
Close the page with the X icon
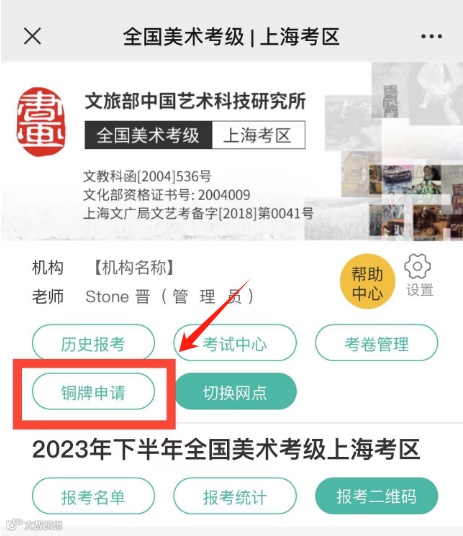(32, 36)
